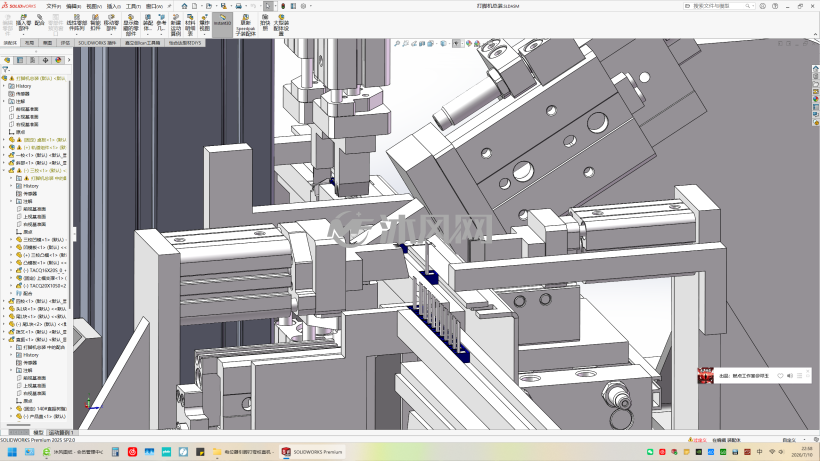The image size is (820, 461).
Task: Click the Rebuild traffic light icon
Action: [x=283, y=6]
